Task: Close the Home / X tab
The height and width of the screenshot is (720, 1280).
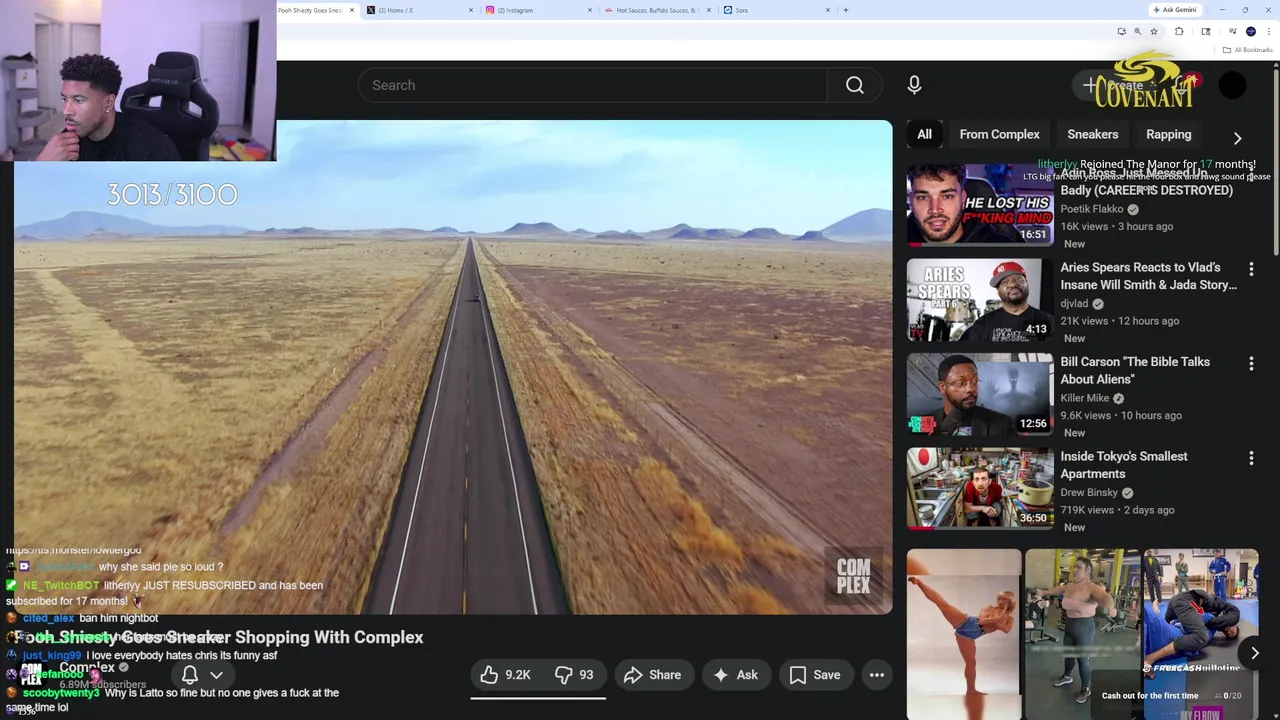Action: click(471, 10)
